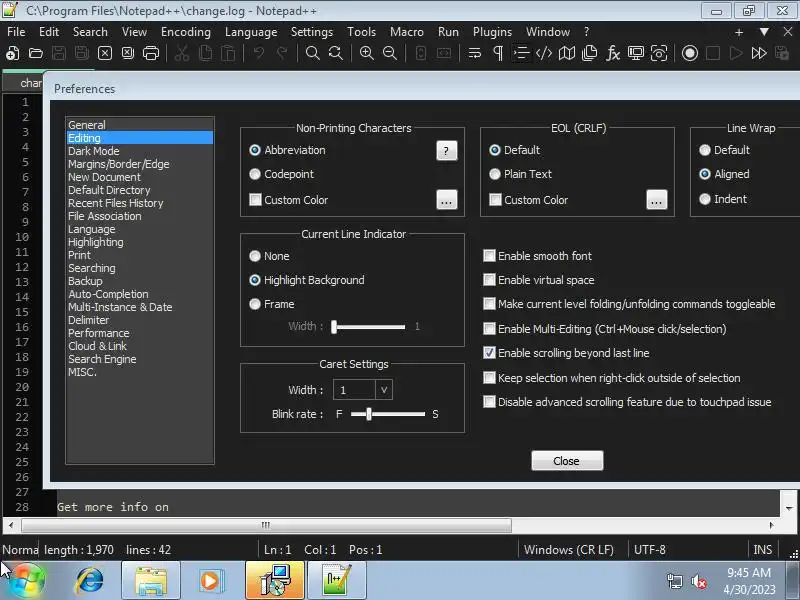This screenshot has height=600, width=800.
Task: Click the Run Macro Multiple Times icon
Action: pyautogui.click(x=759, y=53)
